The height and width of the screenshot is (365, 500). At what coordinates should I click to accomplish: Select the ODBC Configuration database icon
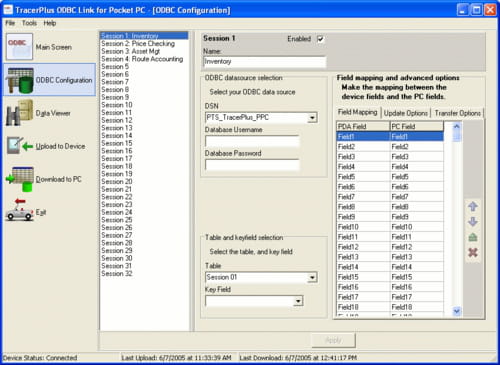point(20,80)
